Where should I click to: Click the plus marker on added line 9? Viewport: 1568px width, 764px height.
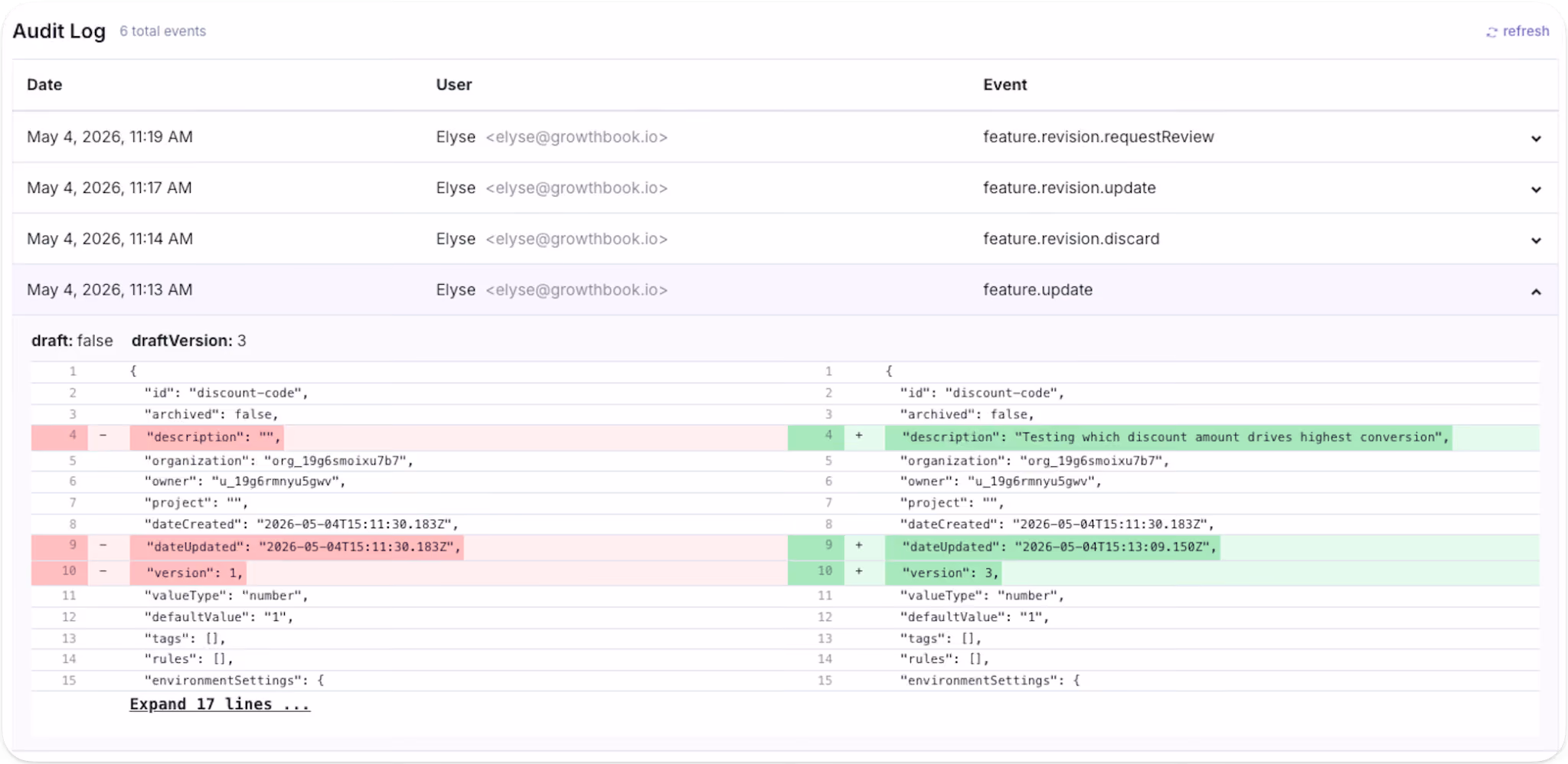[x=859, y=546]
